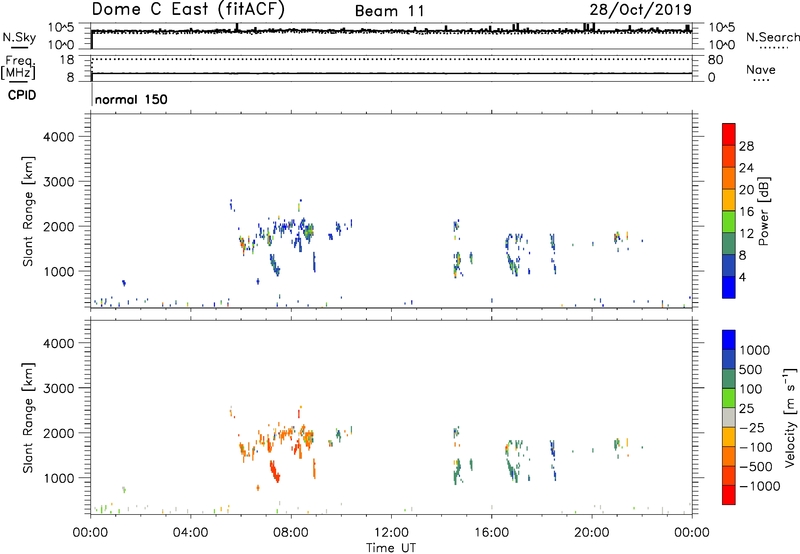Click the red segment of Power color bar

tap(729, 134)
